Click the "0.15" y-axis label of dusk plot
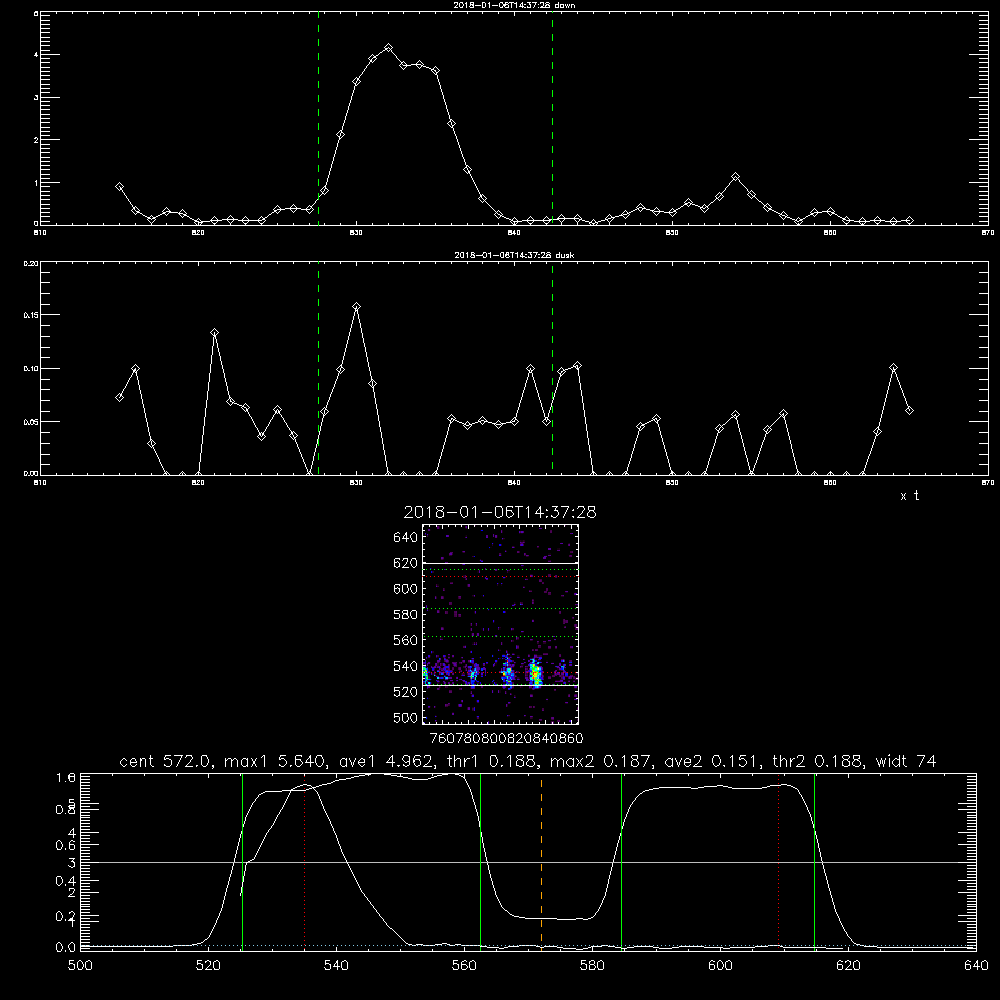This screenshot has height=1000, width=1000. click(x=30, y=315)
